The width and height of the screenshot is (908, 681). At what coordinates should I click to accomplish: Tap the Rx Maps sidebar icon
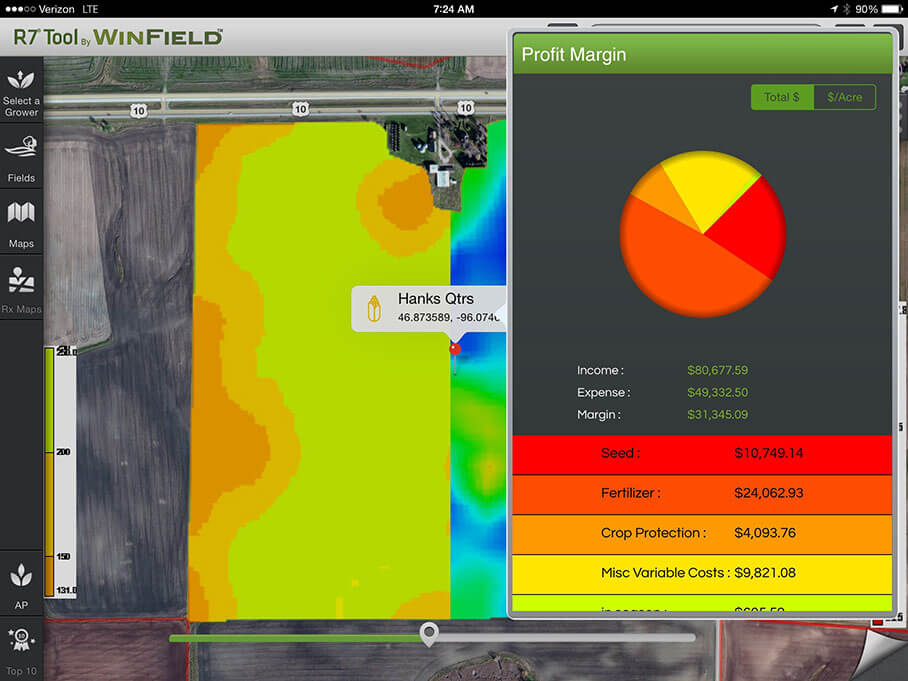[x=21, y=290]
